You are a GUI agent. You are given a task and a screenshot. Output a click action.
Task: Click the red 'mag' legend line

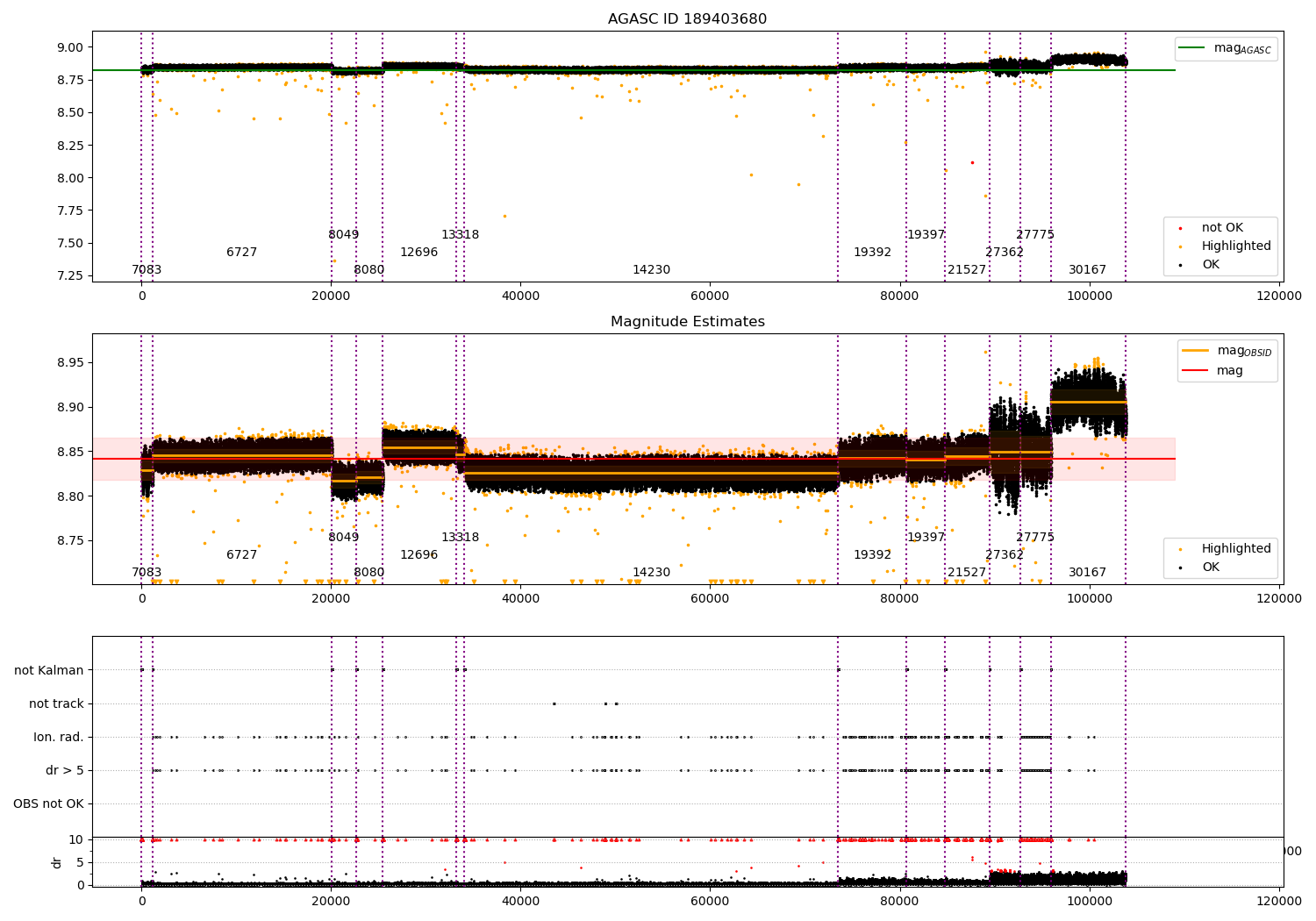click(1196, 371)
